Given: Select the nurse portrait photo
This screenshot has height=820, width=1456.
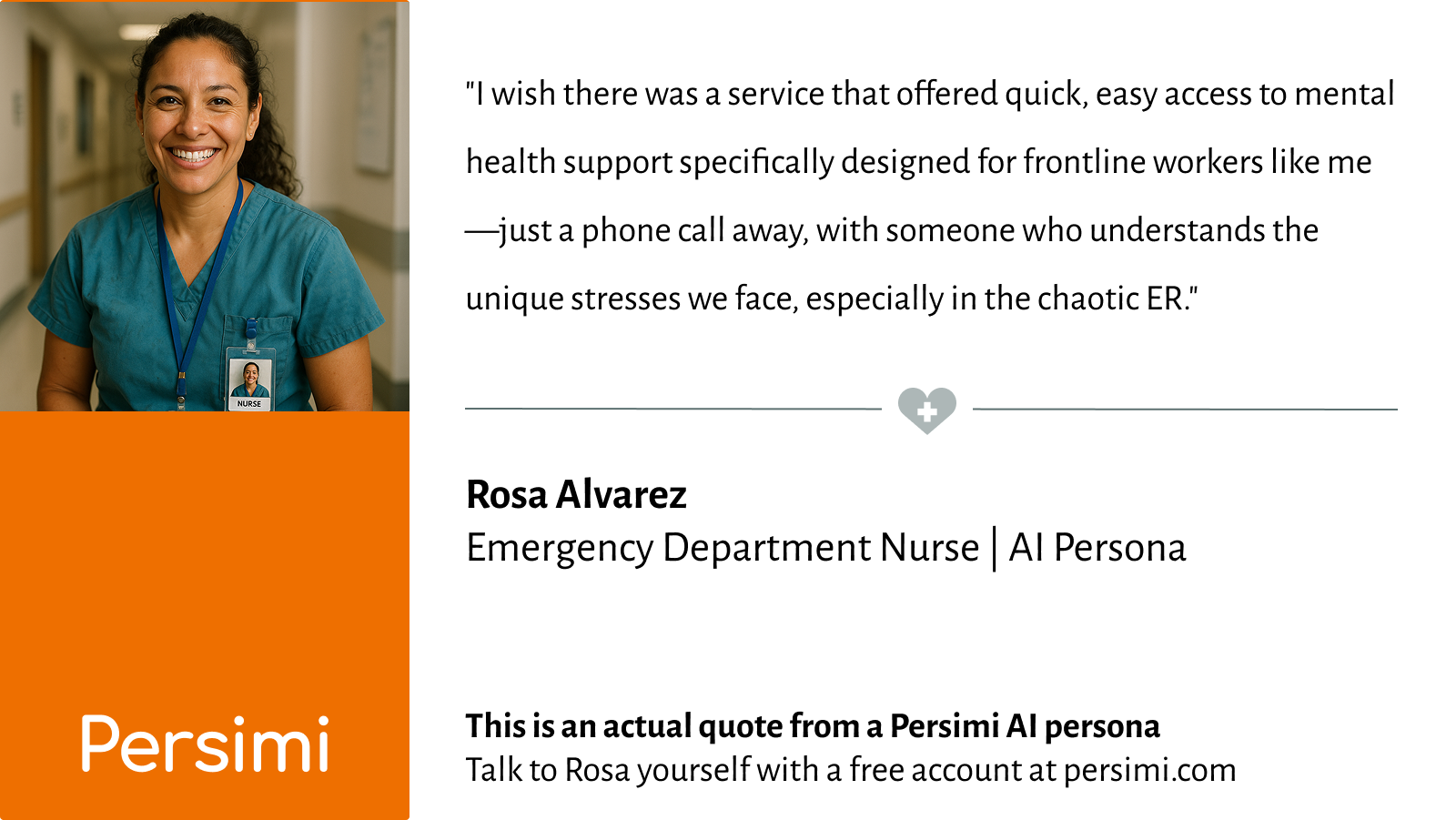Looking at the screenshot, I should click(x=205, y=206).
